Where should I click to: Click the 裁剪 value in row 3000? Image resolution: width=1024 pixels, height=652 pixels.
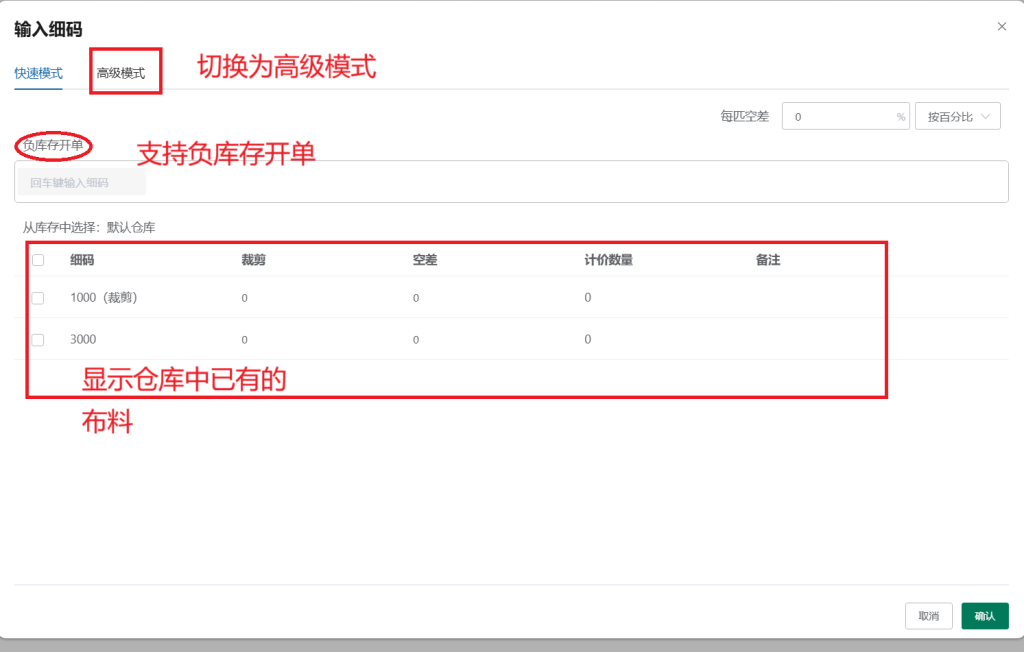click(244, 340)
